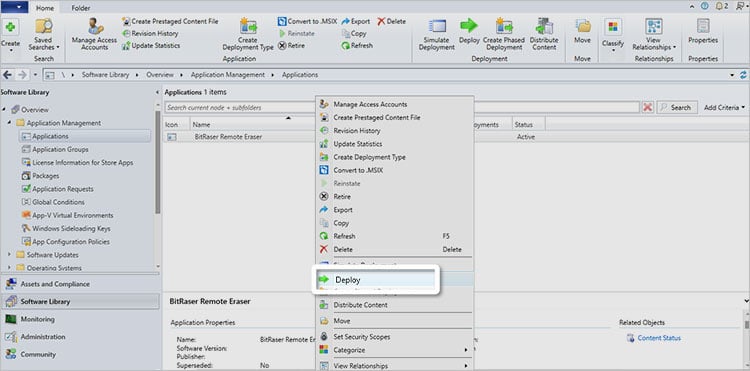
Task: Clear search with the red X button
Action: [648, 108]
